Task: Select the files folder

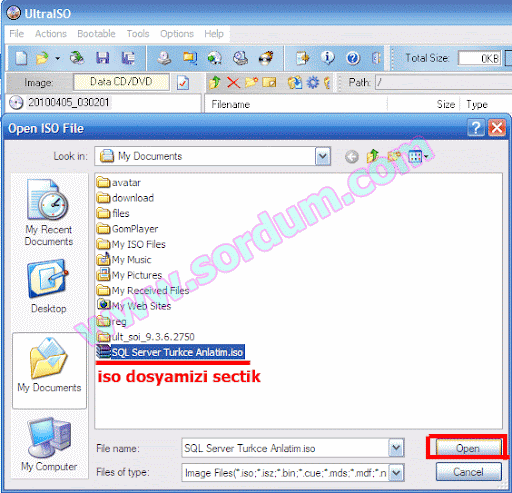Action: click(113, 213)
